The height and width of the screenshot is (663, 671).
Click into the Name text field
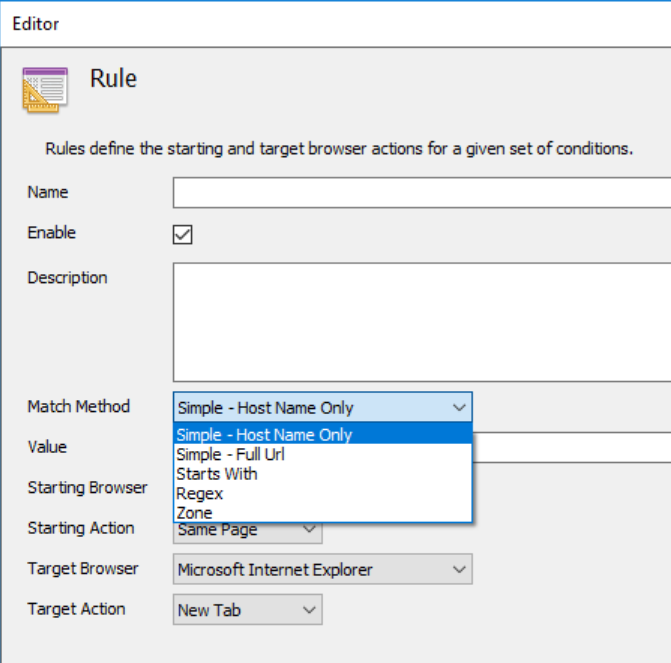pos(420,192)
